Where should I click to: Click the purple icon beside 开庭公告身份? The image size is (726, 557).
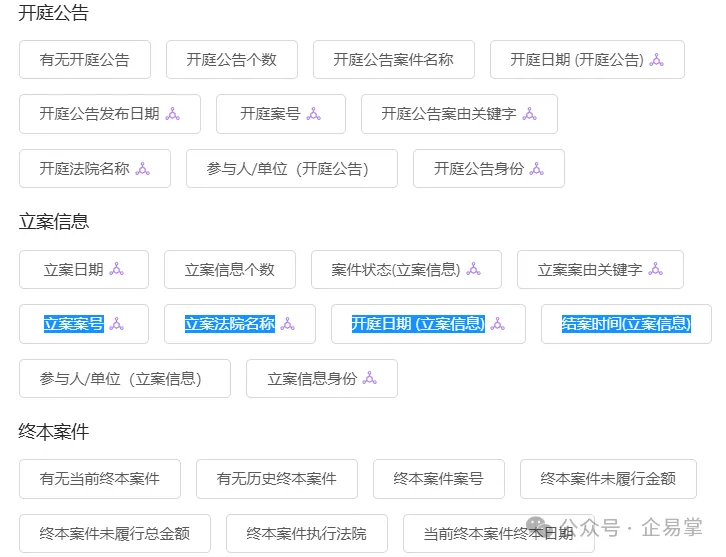(537, 169)
